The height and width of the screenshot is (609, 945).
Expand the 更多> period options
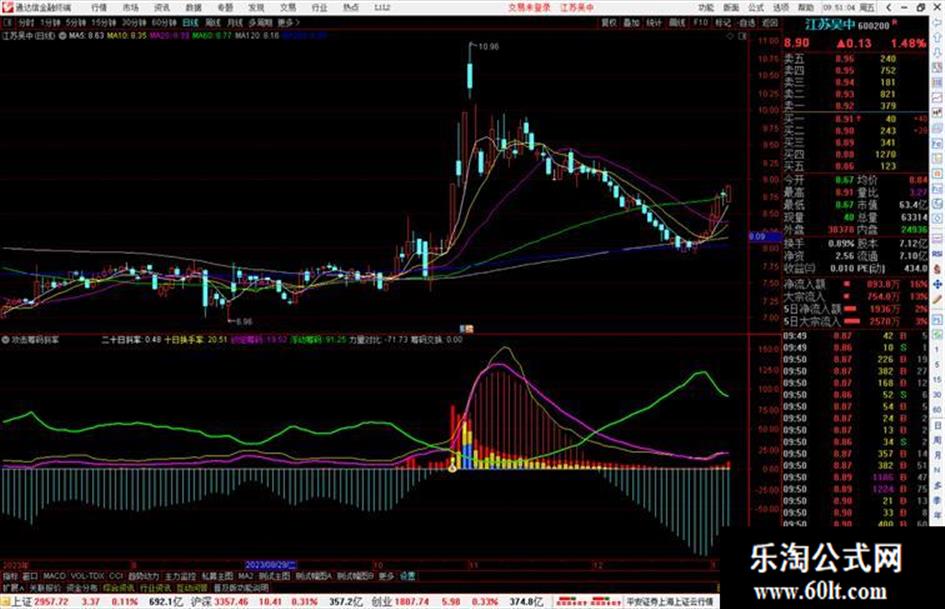tap(288, 22)
